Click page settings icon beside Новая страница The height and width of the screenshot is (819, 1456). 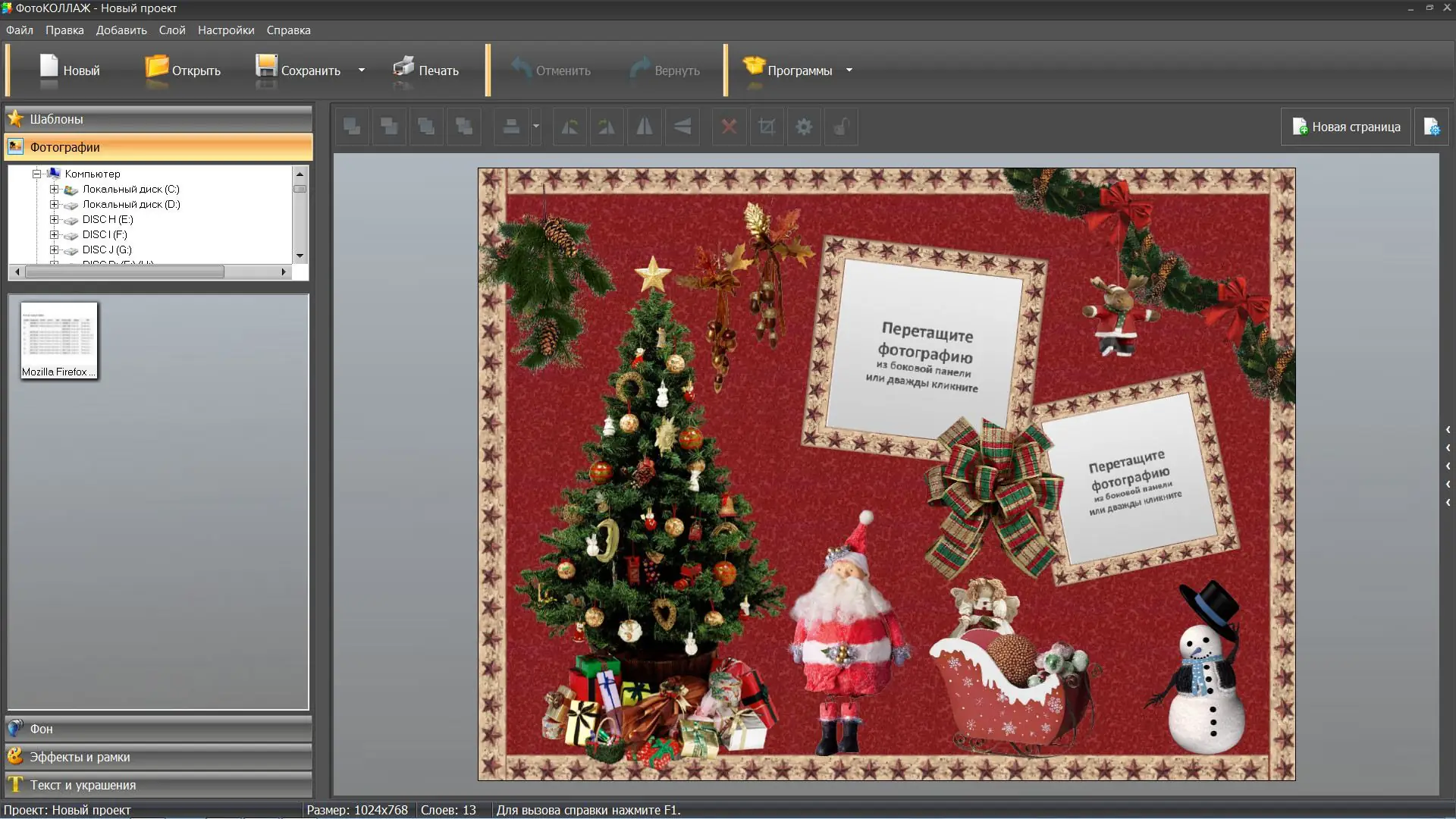click(x=1431, y=127)
